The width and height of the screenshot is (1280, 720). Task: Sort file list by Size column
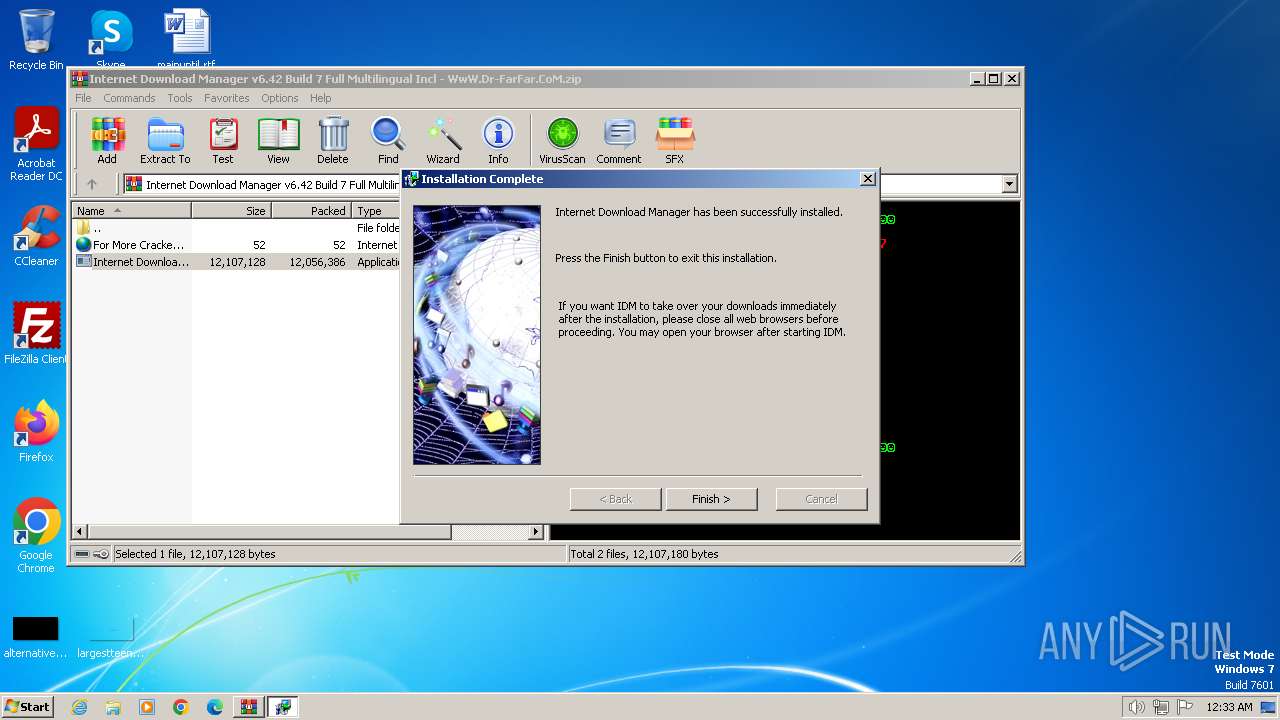232,210
